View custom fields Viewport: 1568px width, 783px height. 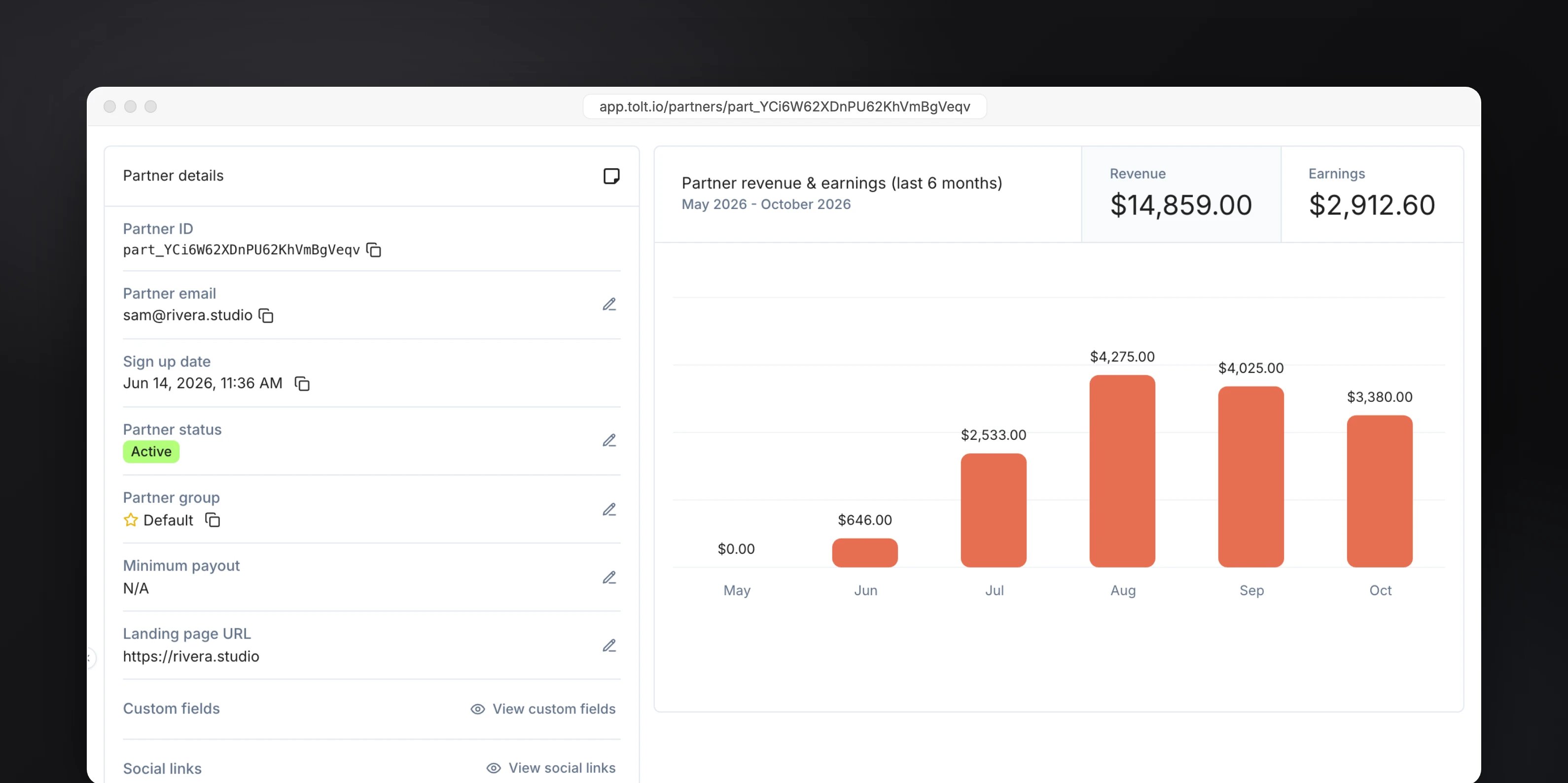pyautogui.click(x=543, y=709)
